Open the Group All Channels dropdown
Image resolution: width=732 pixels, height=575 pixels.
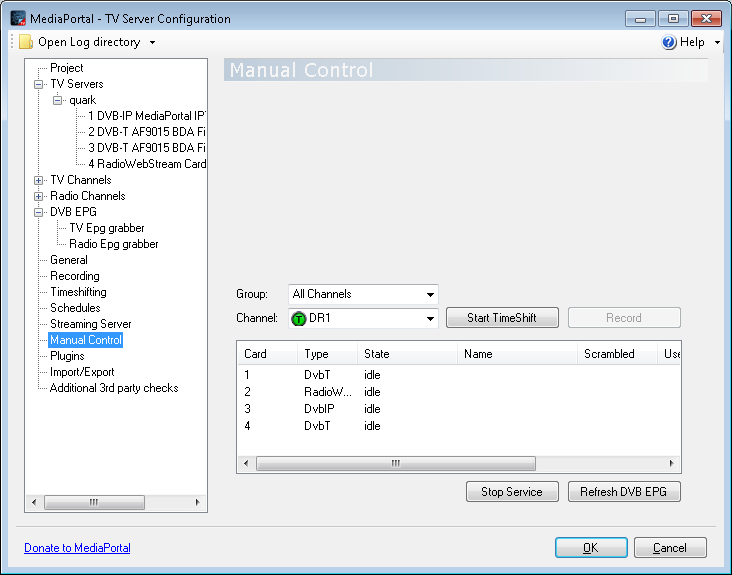(363, 294)
